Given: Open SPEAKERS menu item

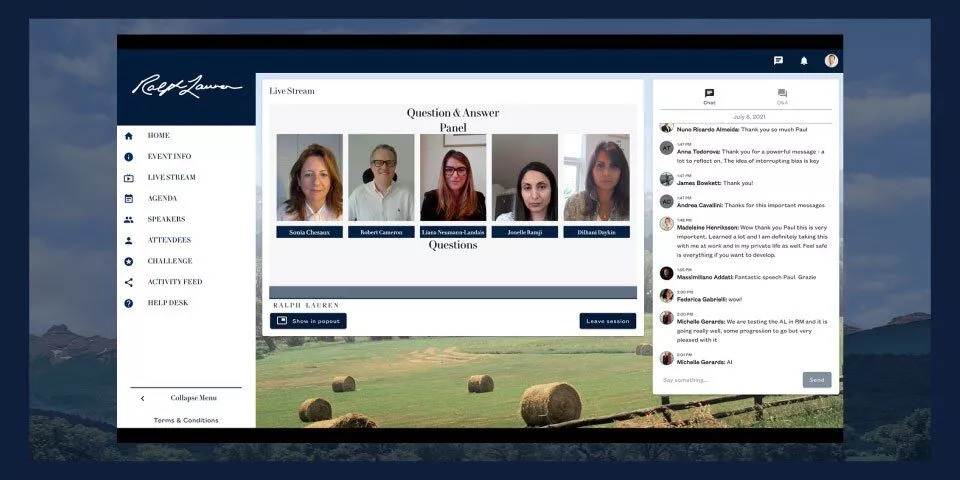Looking at the screenshot, I should 166,219.
